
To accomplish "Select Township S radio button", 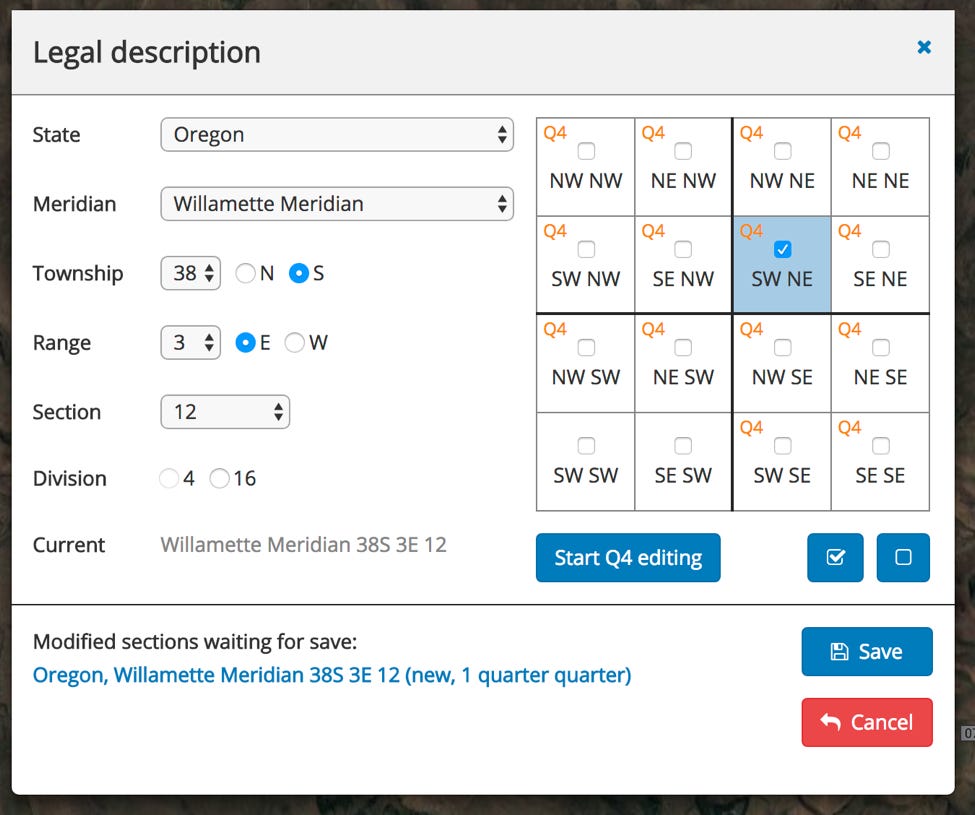I will (299, 273).
